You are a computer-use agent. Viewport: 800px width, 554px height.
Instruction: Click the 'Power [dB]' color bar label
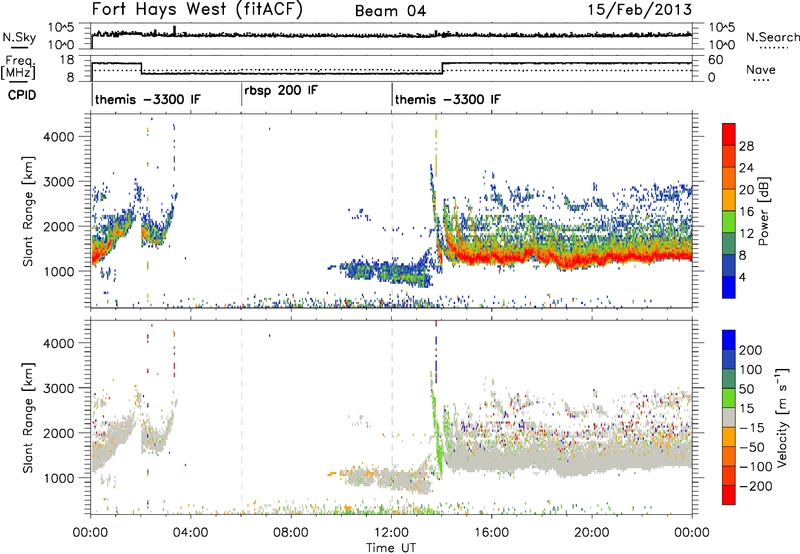[x=764, y=211]
